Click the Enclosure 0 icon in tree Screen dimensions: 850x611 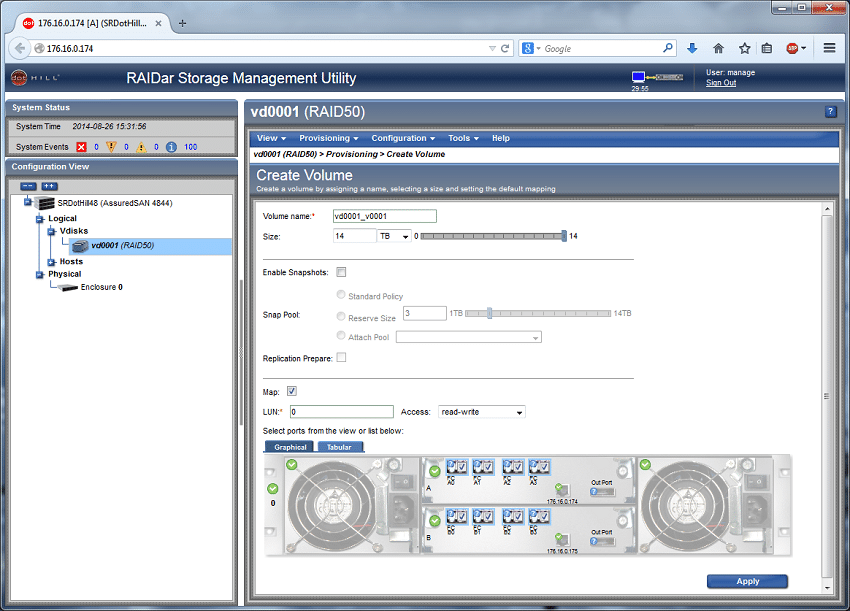click(x=68, y=287)
